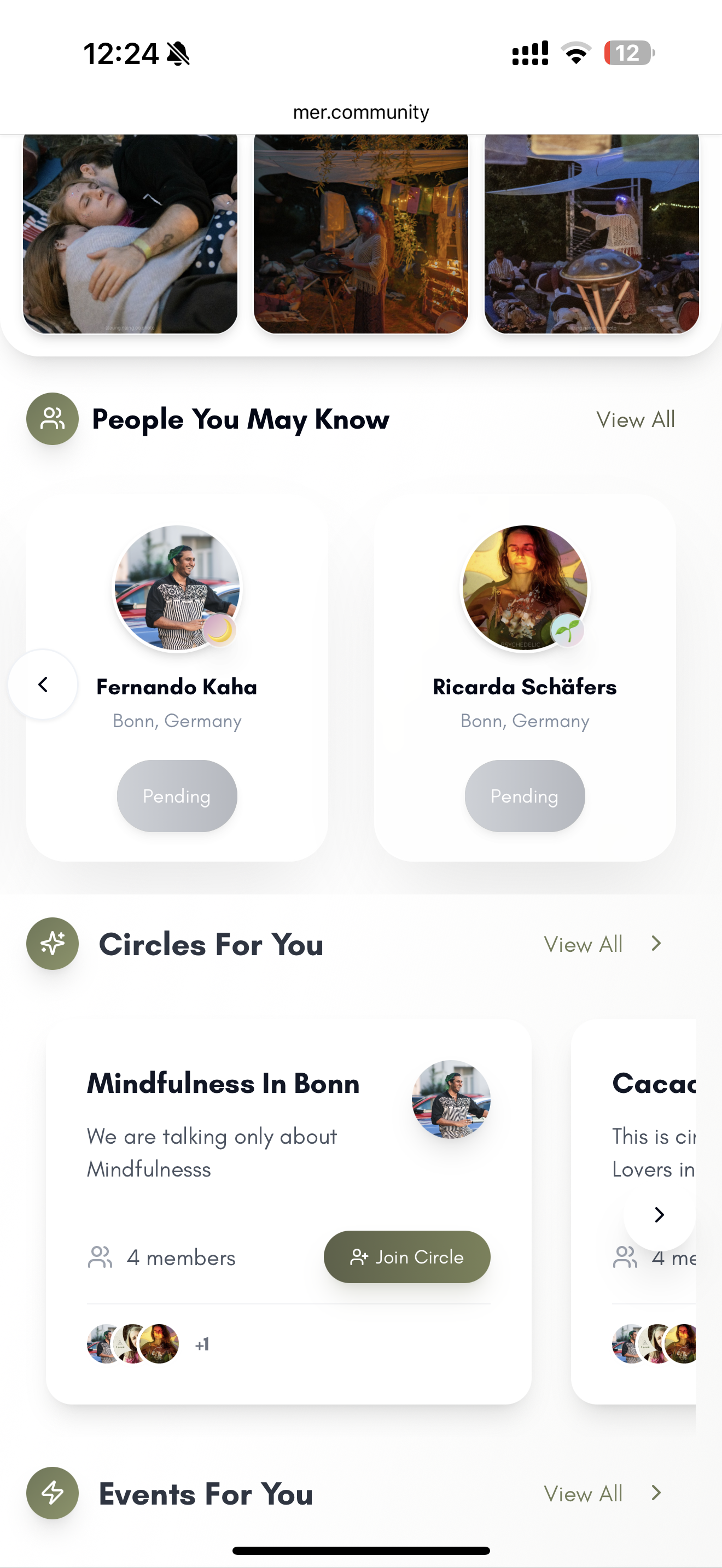Image resolution: width=722 pixels, height=1568 pixels.
Task: Tap Fernando Kaha's Pending button
Action: [177, 795]
